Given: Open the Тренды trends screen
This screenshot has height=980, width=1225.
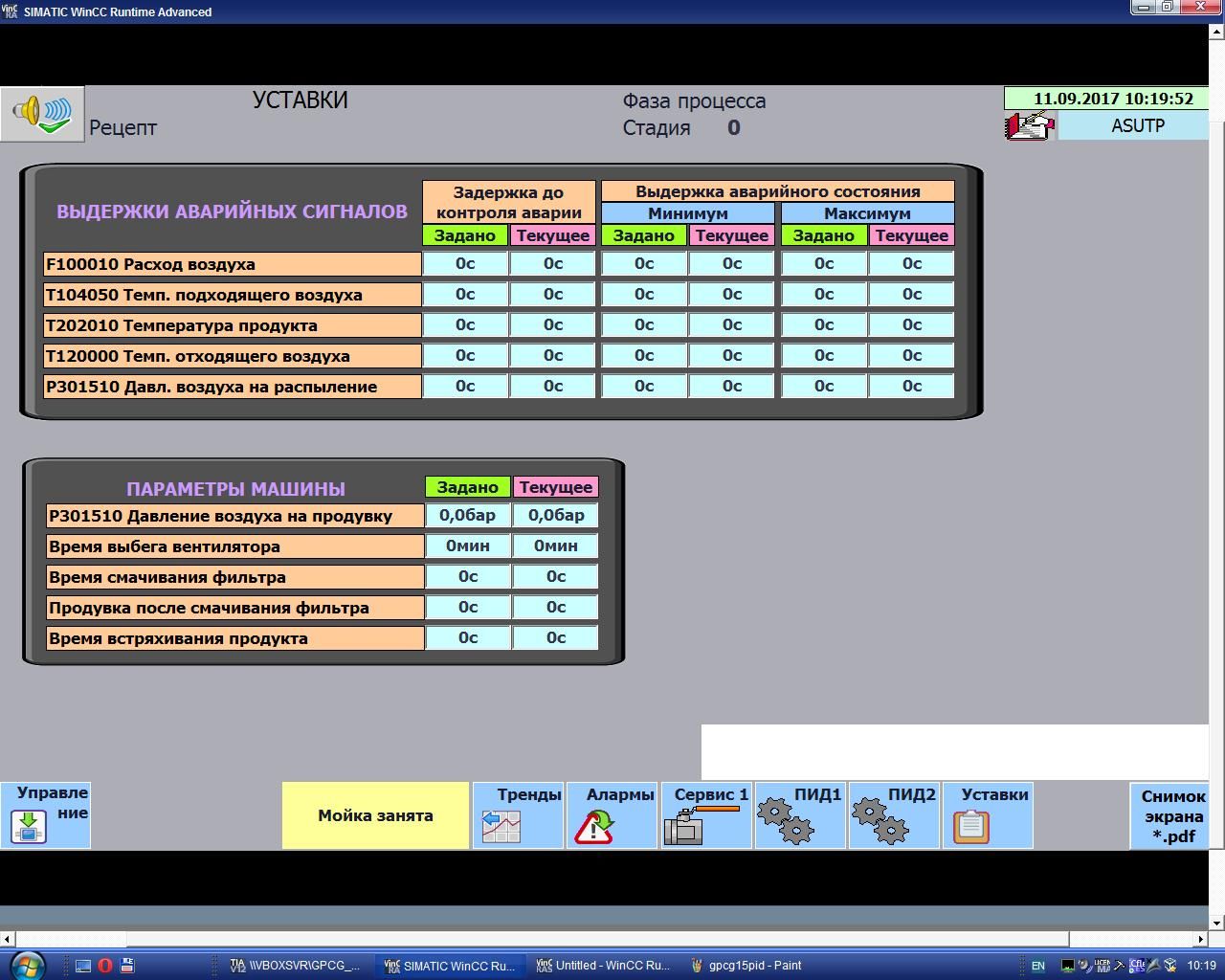Looking at the screenshot, I should pos(518,815).
